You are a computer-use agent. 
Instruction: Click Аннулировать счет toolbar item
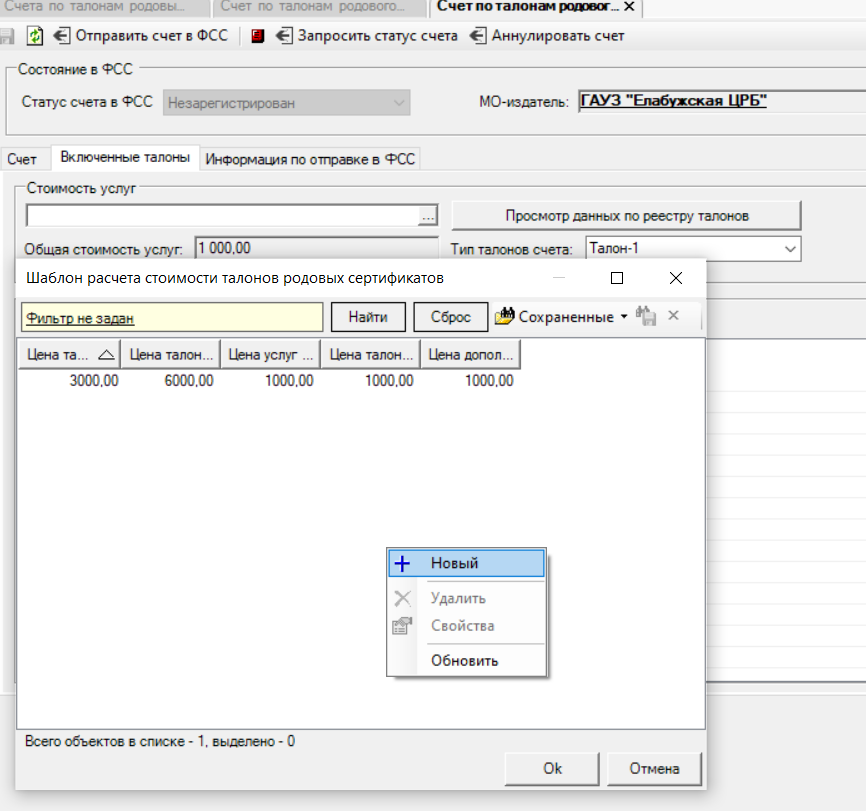point(547,36)
